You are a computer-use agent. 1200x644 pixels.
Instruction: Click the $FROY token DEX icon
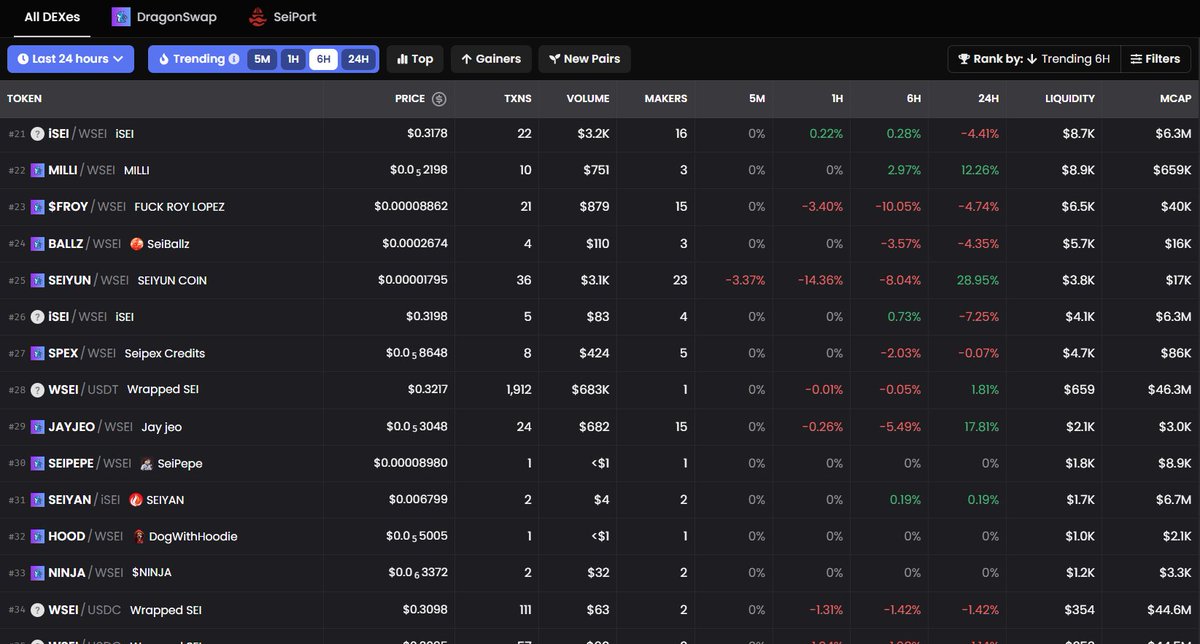click(38, 207)
